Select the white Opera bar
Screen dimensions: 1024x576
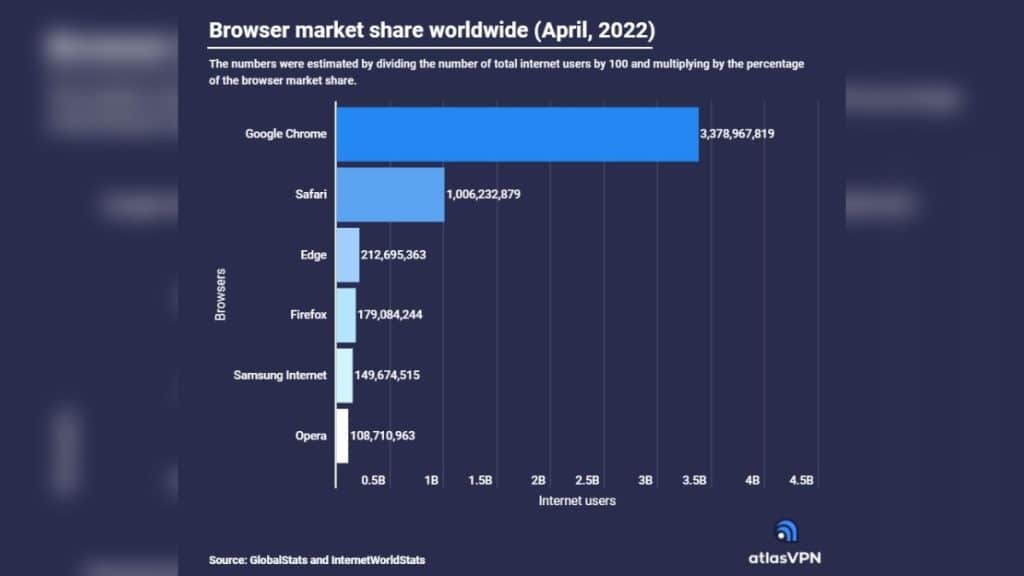coord(342,436)
